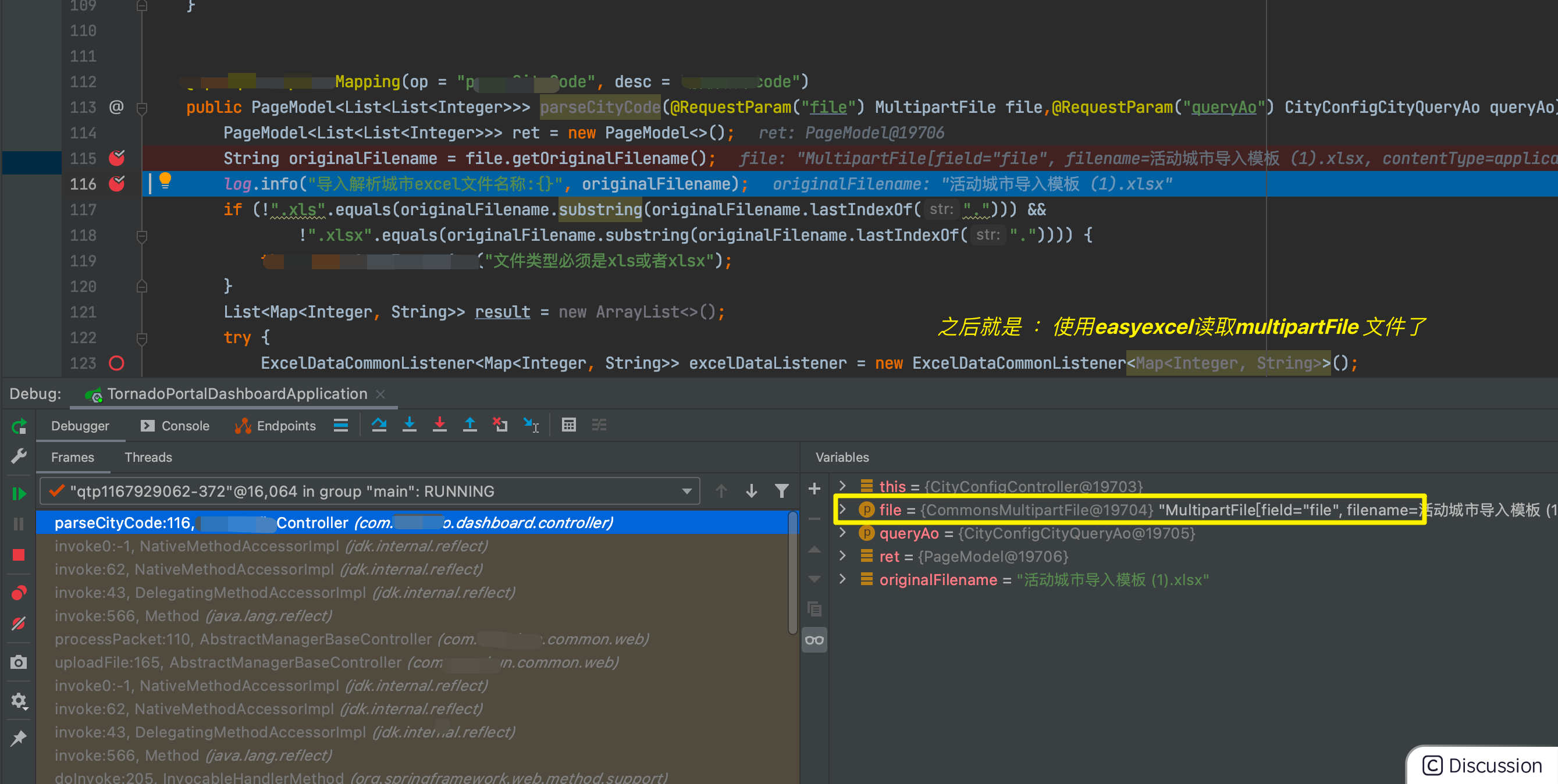Image resolution: width=1558 pixels, height=784 pixels.
Task: Open the wrench modify run configuration icon
Action: (x=19, y=456)
